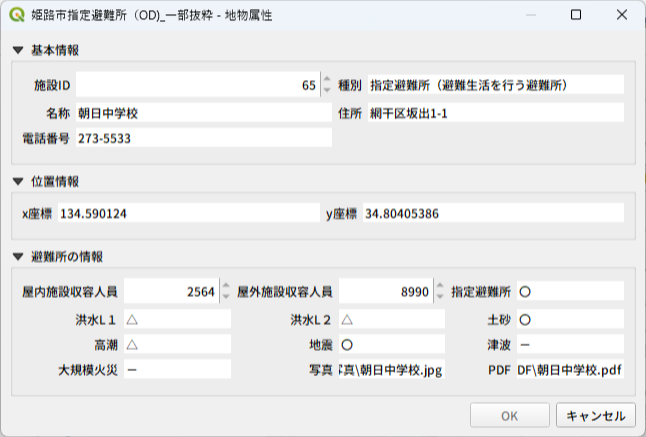Click the QGIS logo icon in title bar
The width and height of the screenshot is (646, 437).
coord(17,16)
